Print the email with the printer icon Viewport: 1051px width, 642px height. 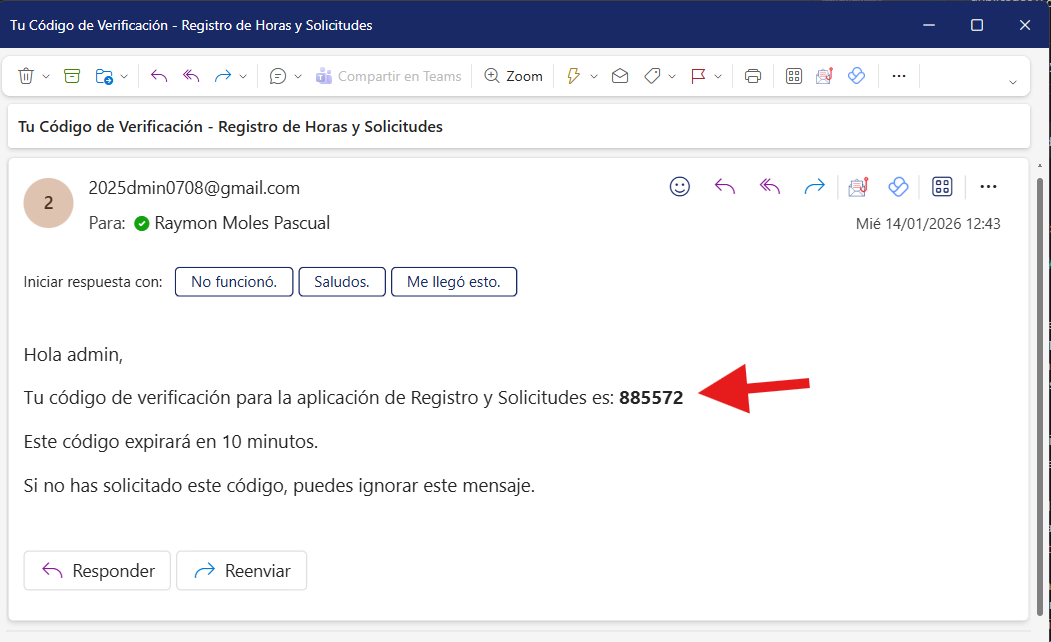(x=752, y=75)
